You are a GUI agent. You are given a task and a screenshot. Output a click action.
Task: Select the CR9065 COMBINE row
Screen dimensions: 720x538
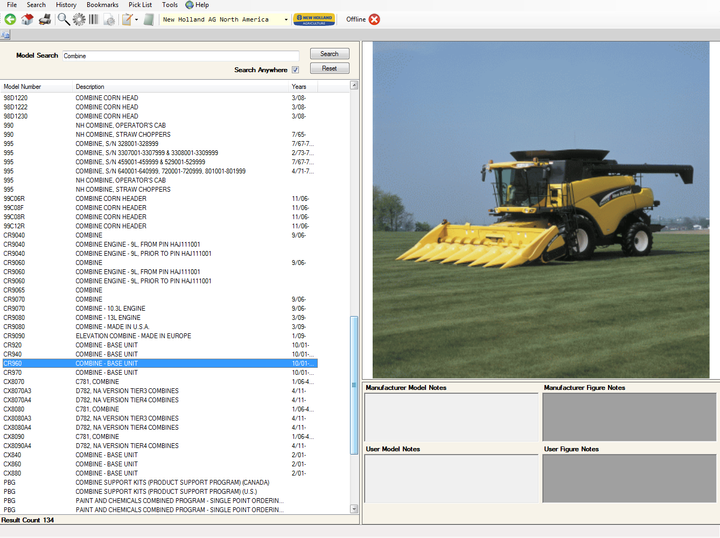(159, 290)
